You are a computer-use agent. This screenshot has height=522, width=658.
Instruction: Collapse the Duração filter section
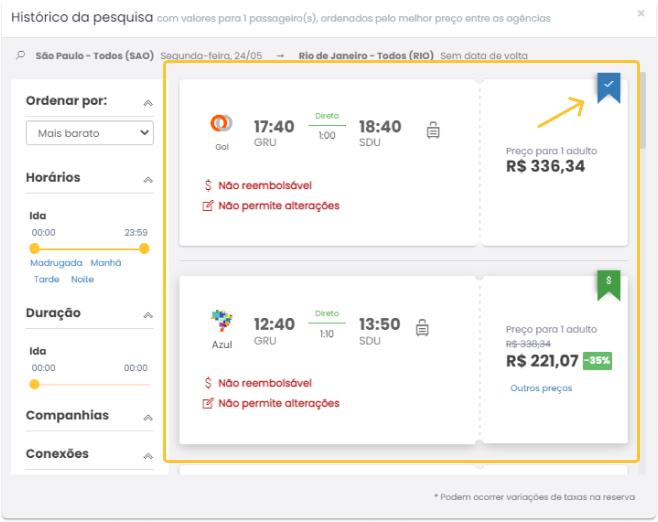click(148, 315)
